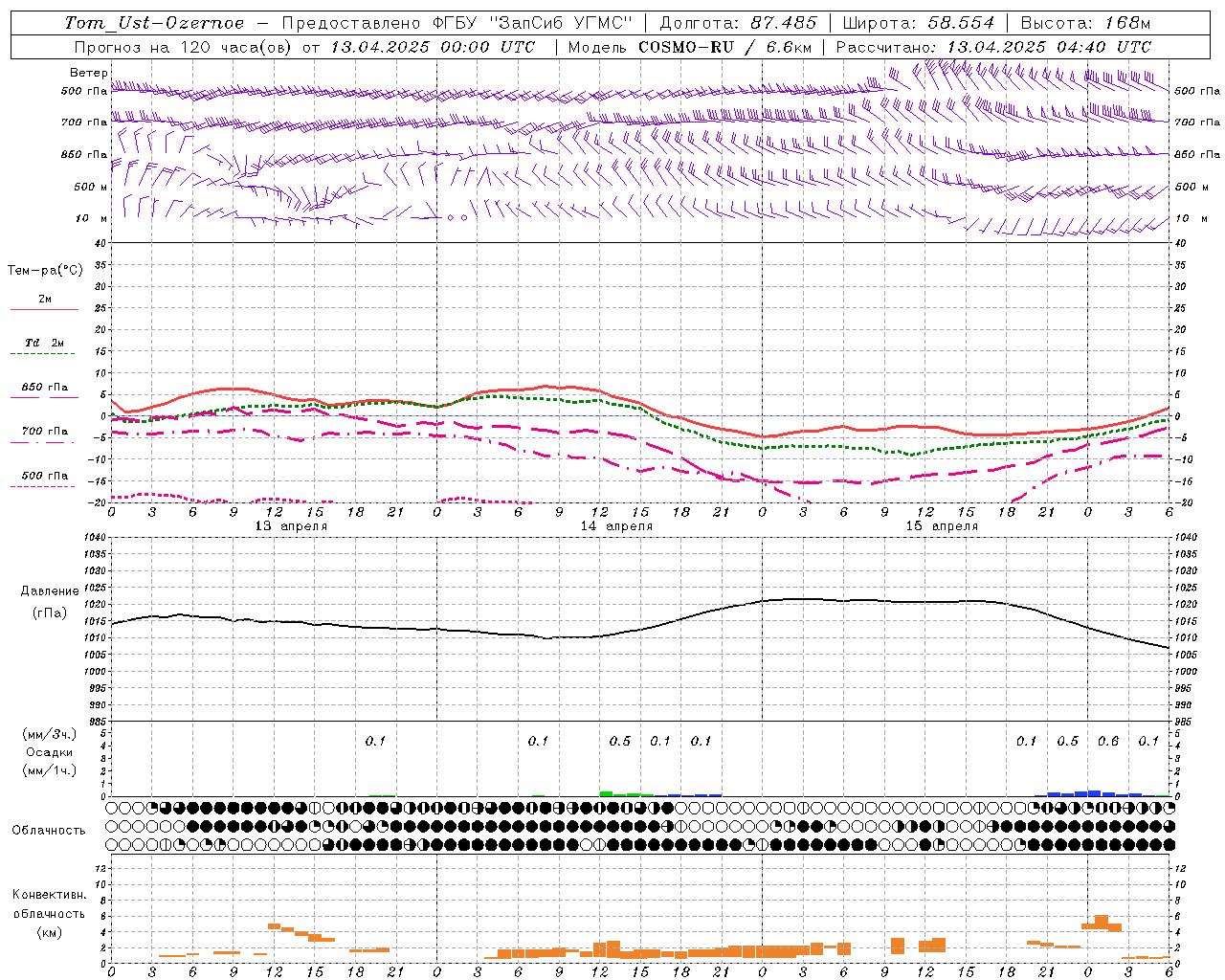Click the "Прогноз на 120 часа(ов)" text
The width and height of the screenshot is (1225, 980).
click(x=184, y=47)
